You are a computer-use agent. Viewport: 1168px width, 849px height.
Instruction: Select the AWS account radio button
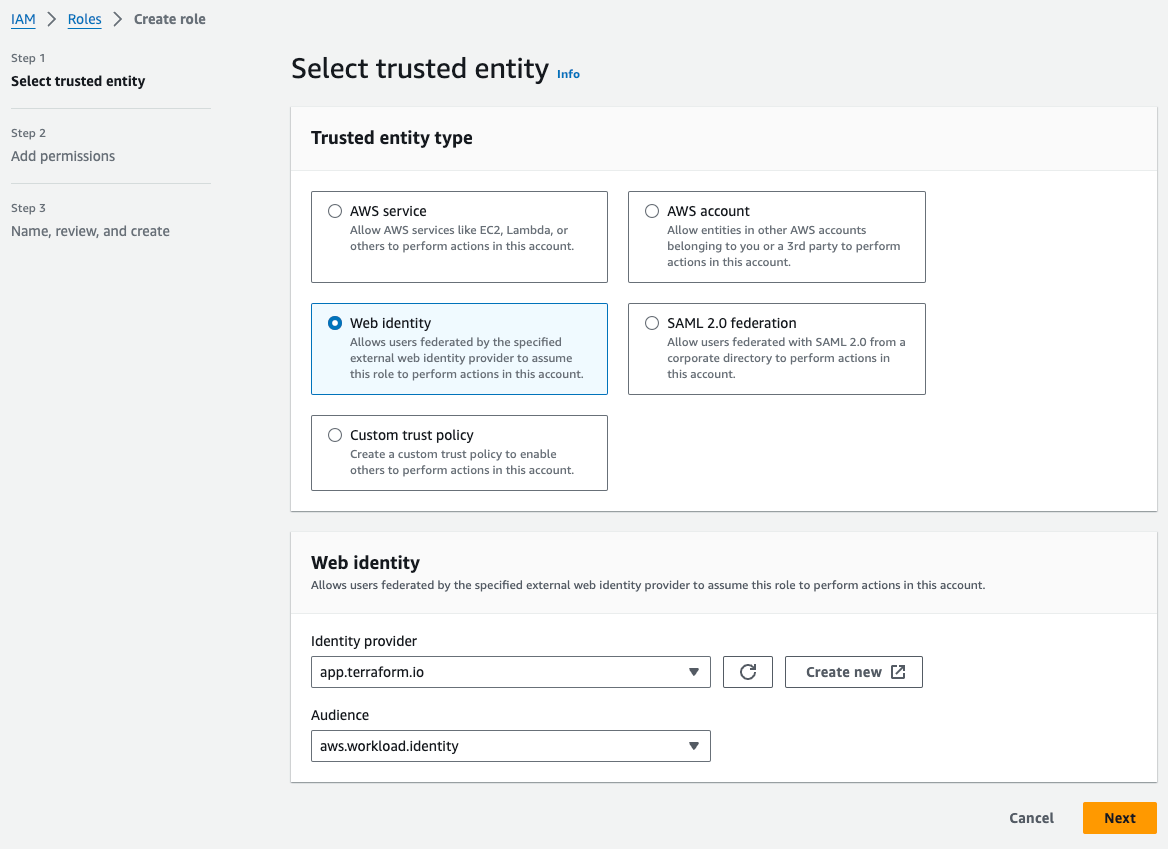tap(652, 211)
